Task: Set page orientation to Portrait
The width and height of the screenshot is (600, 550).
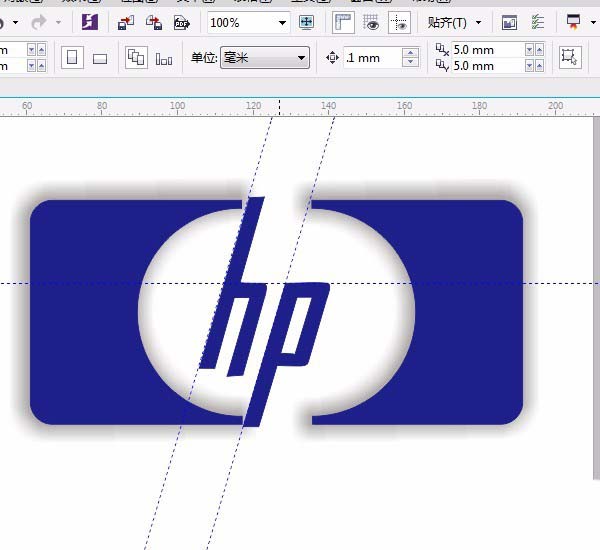Action: (72, 57)
